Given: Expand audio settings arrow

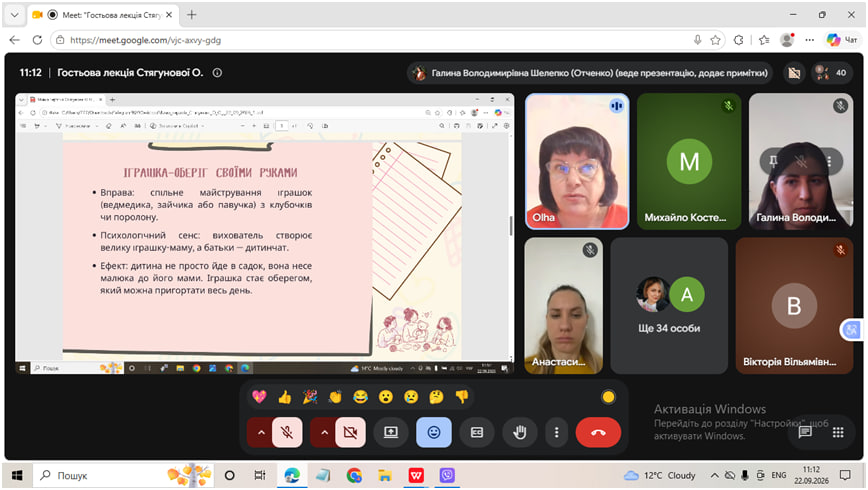Looking at the screenshot, I should pos(261,432).
